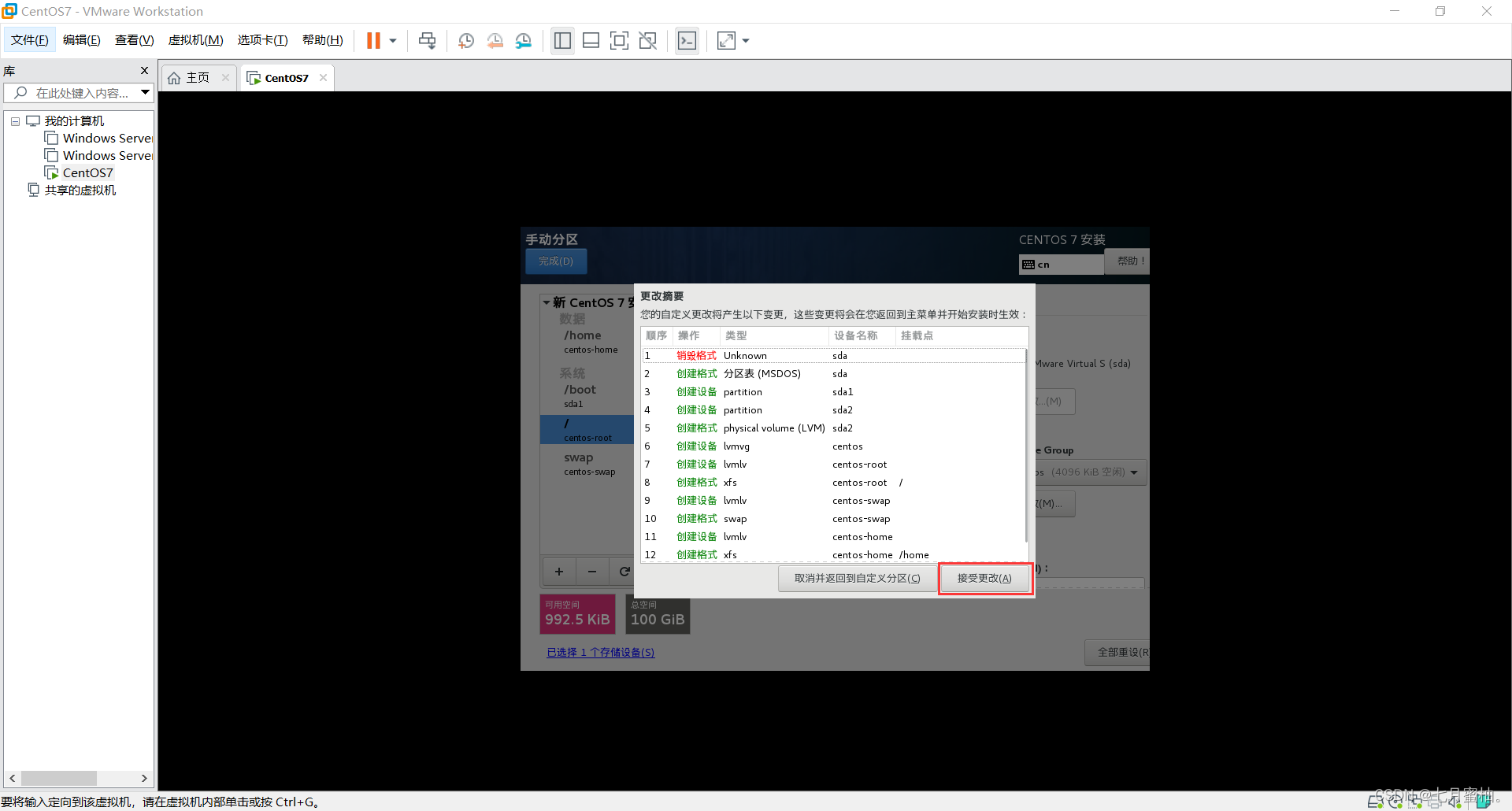Click the network adapter status icon
The width and height of the screenshot is (1512, 811).
pos(1416,801)
